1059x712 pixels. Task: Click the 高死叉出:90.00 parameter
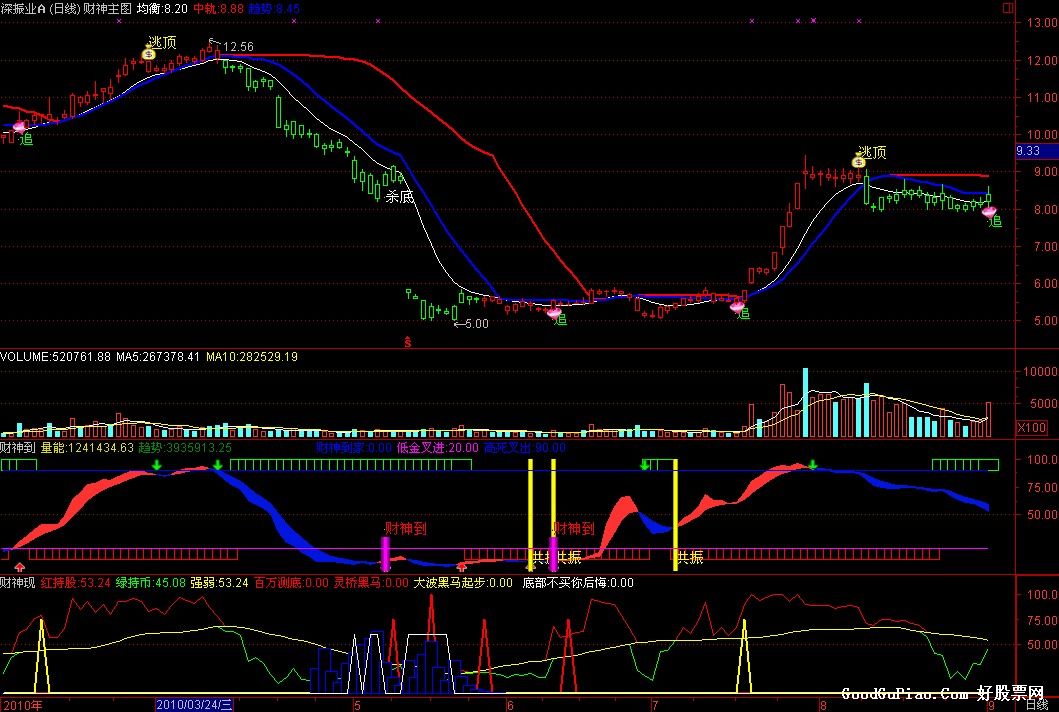(x=525, y=447)
